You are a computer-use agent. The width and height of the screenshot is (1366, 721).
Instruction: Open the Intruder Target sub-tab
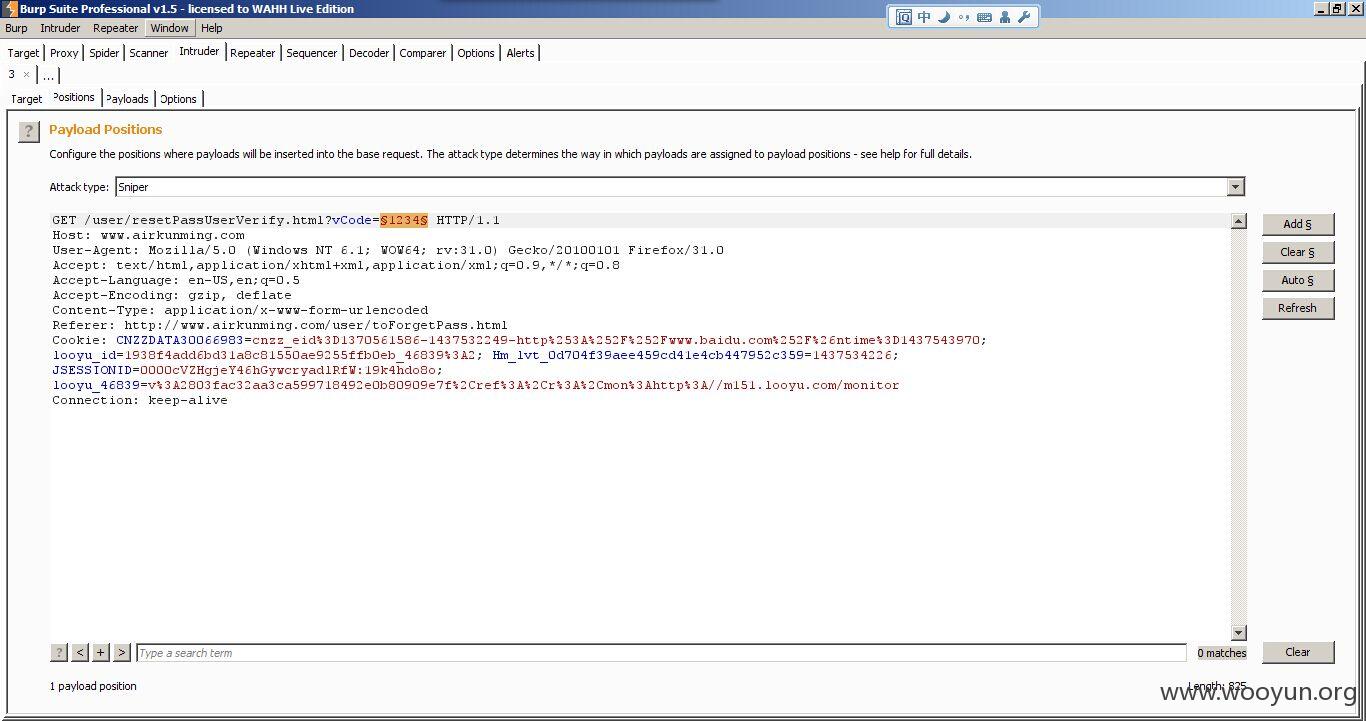tap(26, 99)
